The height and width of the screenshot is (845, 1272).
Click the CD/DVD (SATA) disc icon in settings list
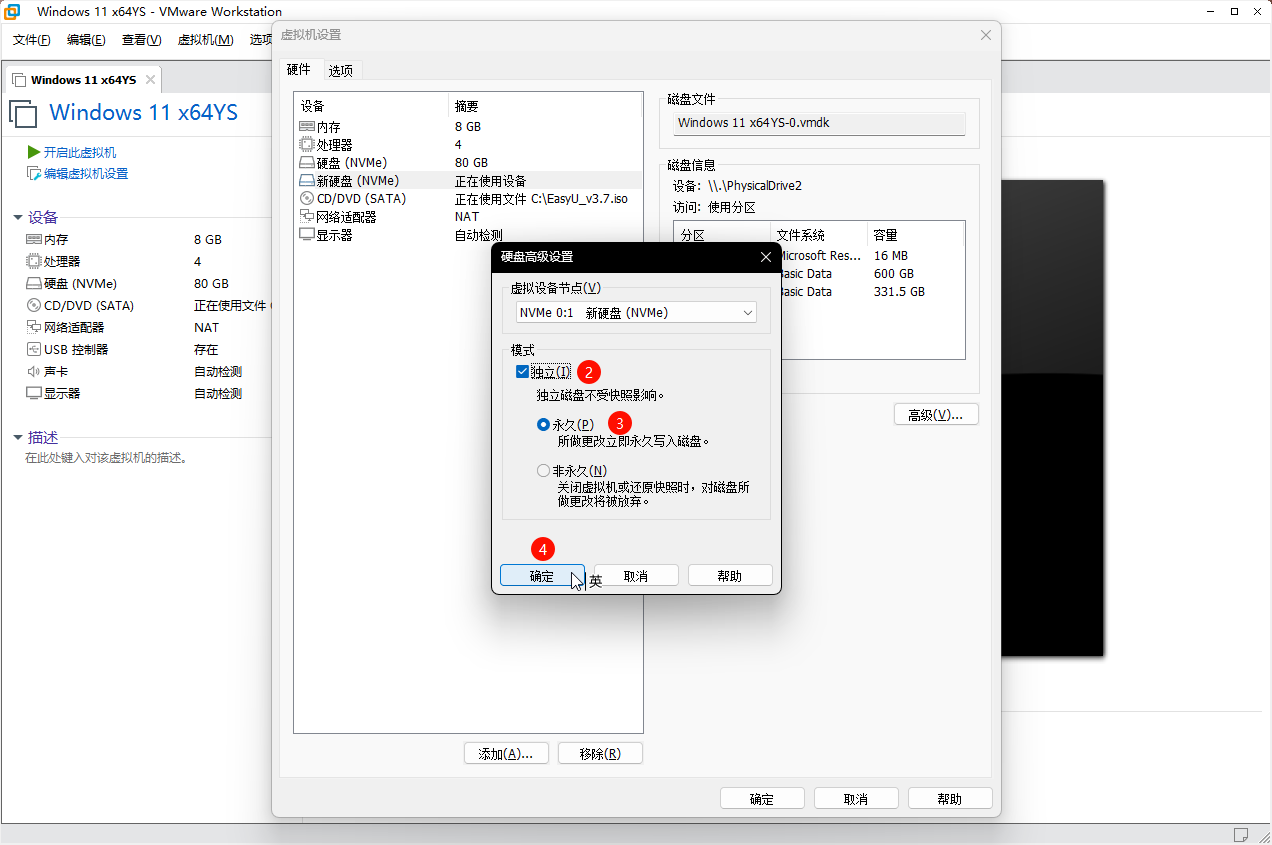(x=307, y=199)
